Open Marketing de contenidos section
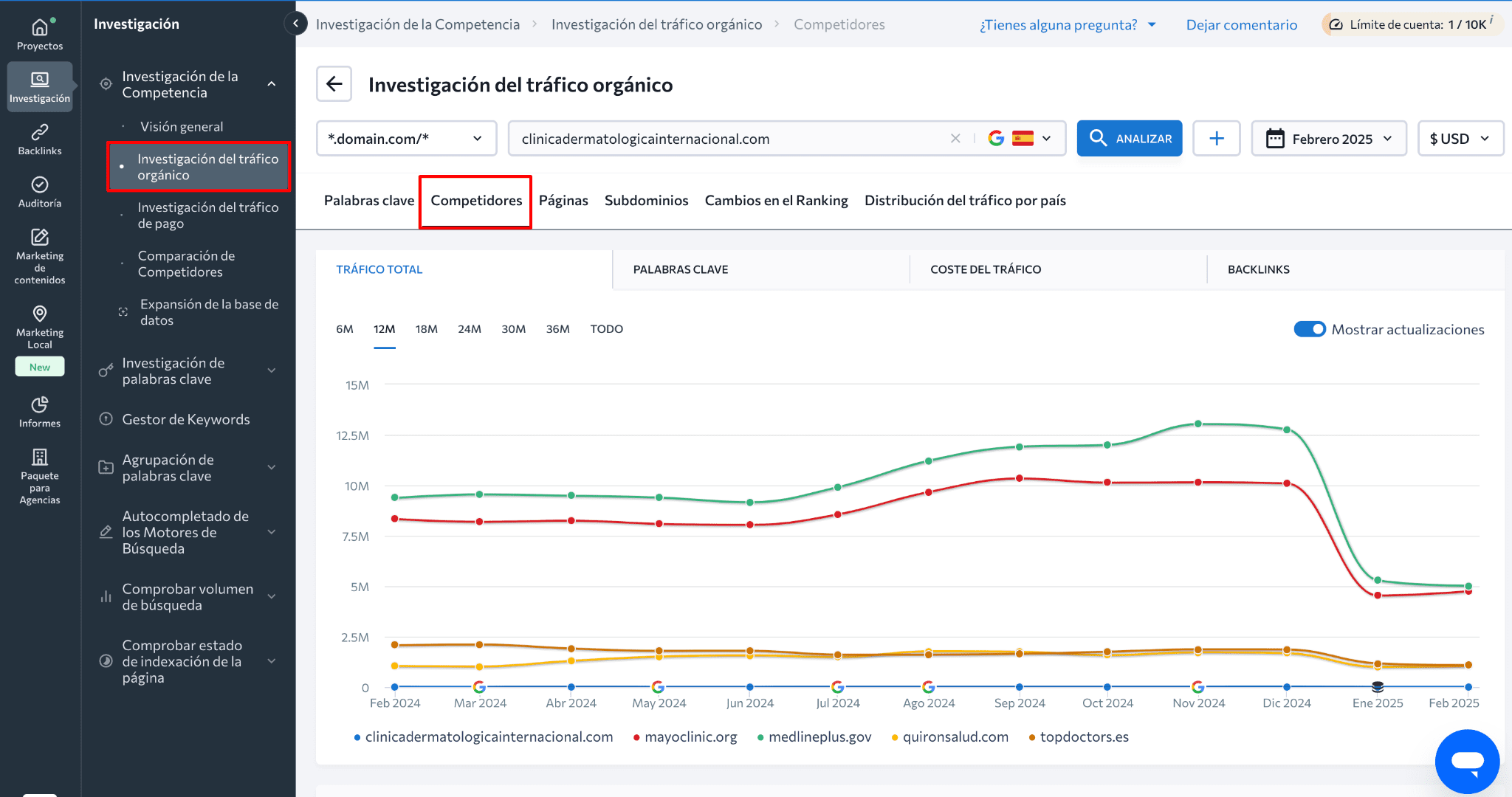1512x797 pixels. pyautogui.click(x=40, y=256)
